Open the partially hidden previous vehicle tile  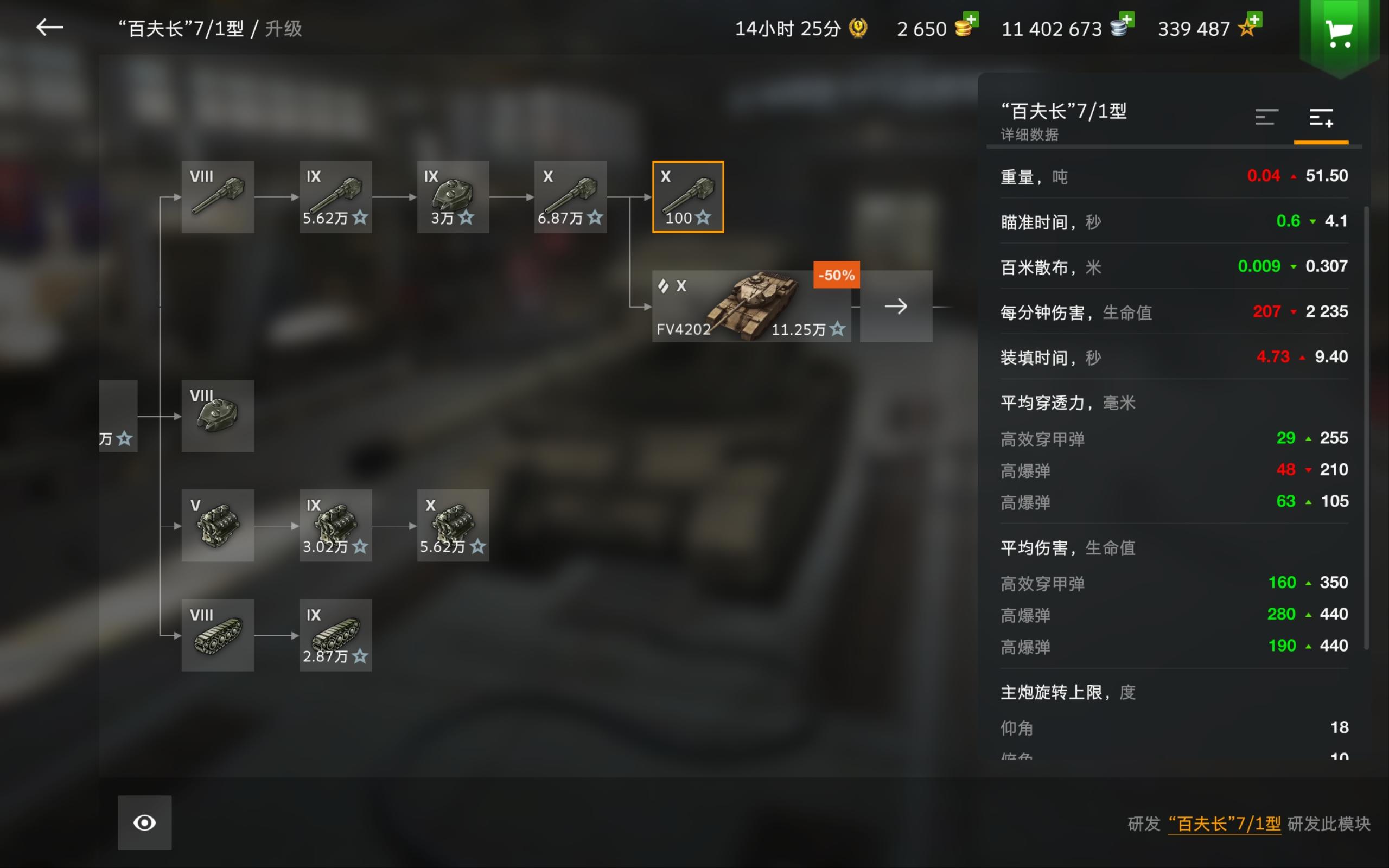click(x=118, y=416)
